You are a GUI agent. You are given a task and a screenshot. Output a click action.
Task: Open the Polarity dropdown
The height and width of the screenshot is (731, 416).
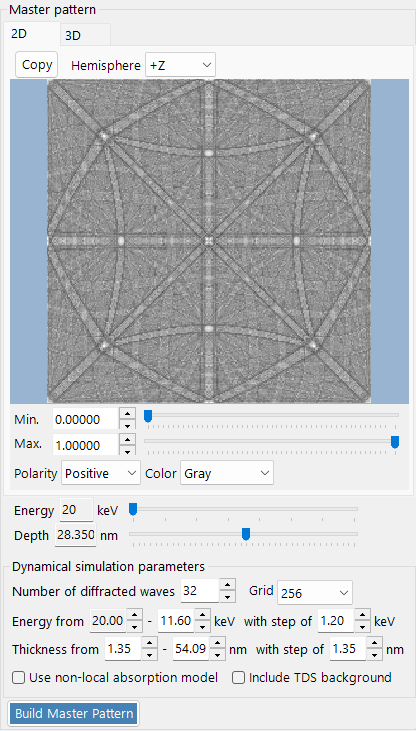click(x=101, y=473)
